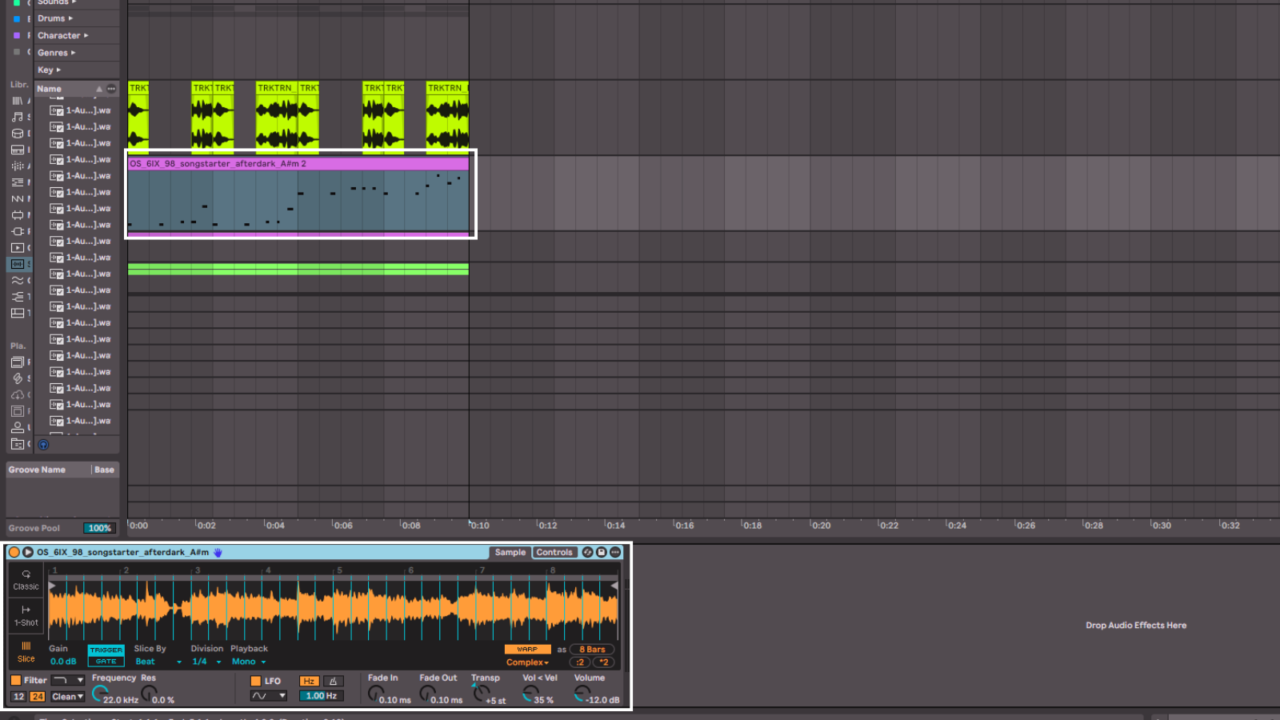This screenshot has width=1280, height=720.
Task: Select Classic playback mode in Simpler
Action: 26,580
